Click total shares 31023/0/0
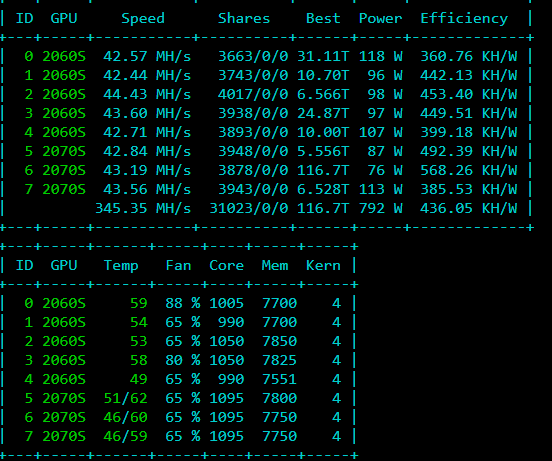 (x=249, y=208)
